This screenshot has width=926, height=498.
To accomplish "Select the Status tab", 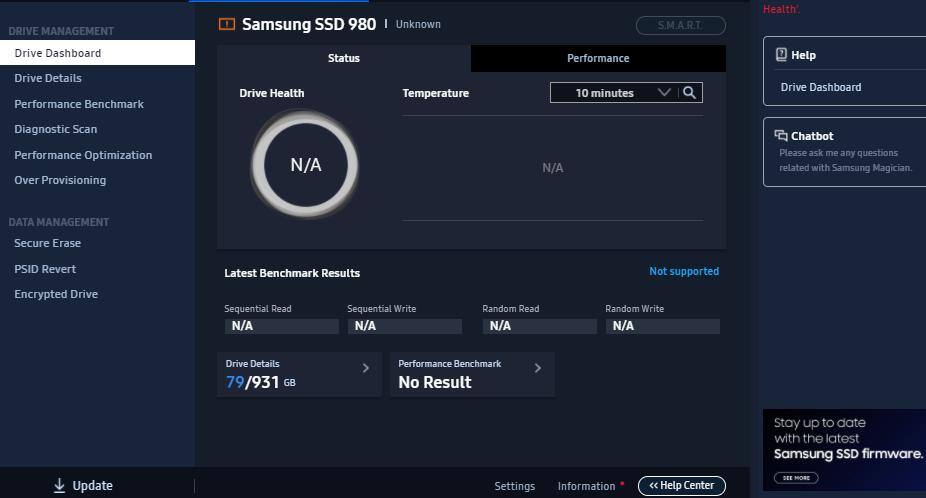I will 343,58.
